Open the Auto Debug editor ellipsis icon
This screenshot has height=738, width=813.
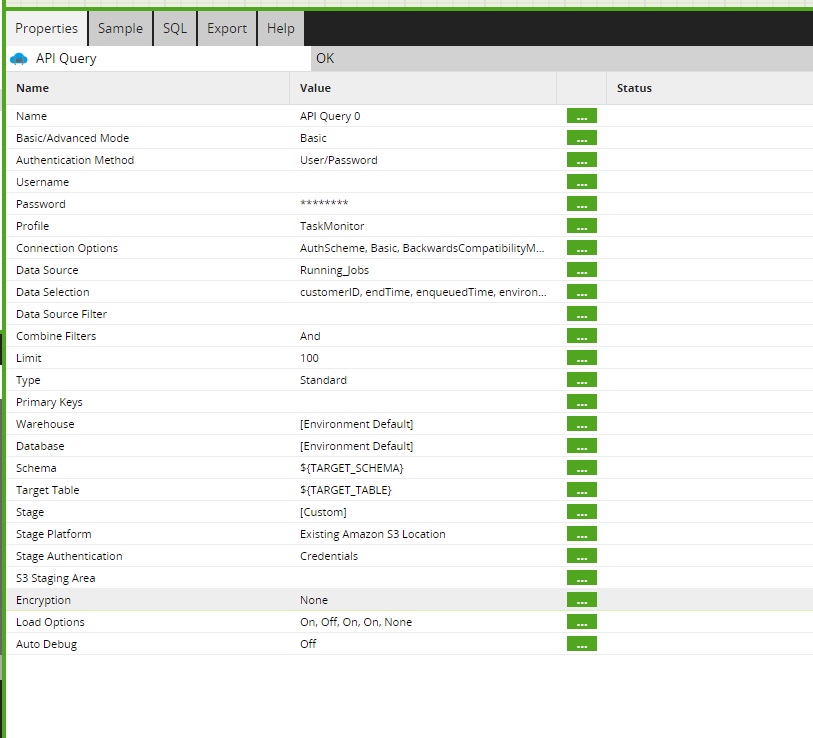tap(581, 643)
